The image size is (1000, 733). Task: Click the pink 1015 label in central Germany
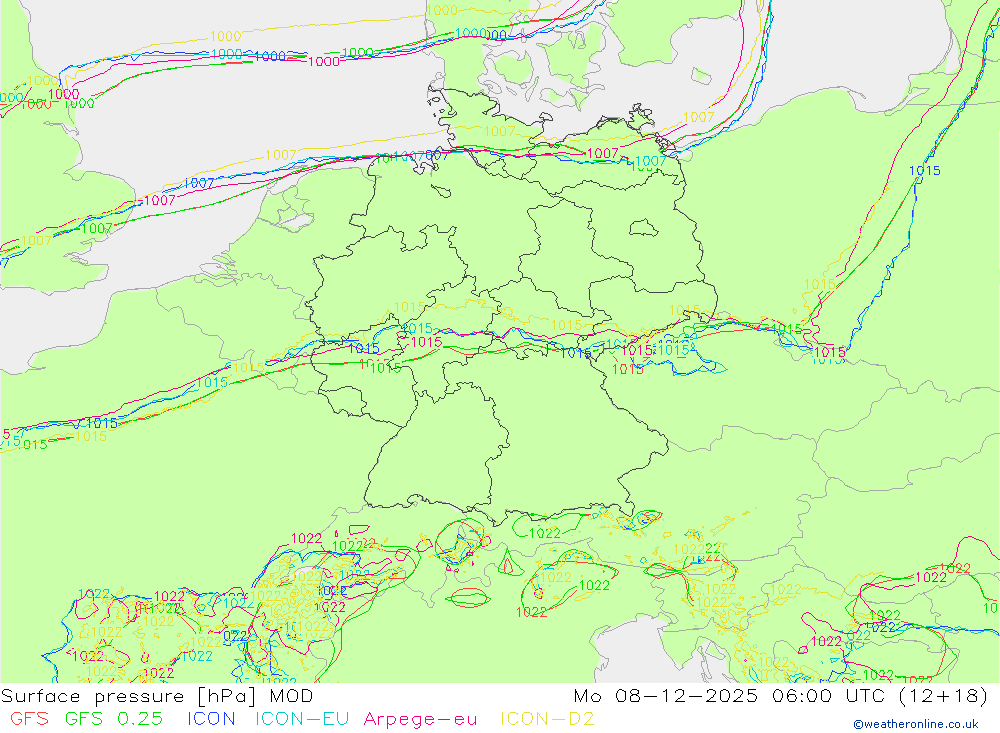pyautogui.click(x=427, y=342)
